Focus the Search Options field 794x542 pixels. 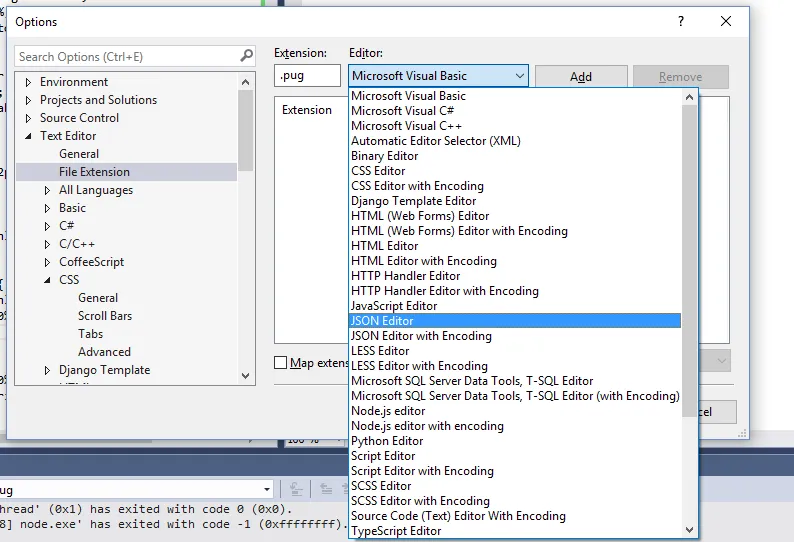click(127, 56)
